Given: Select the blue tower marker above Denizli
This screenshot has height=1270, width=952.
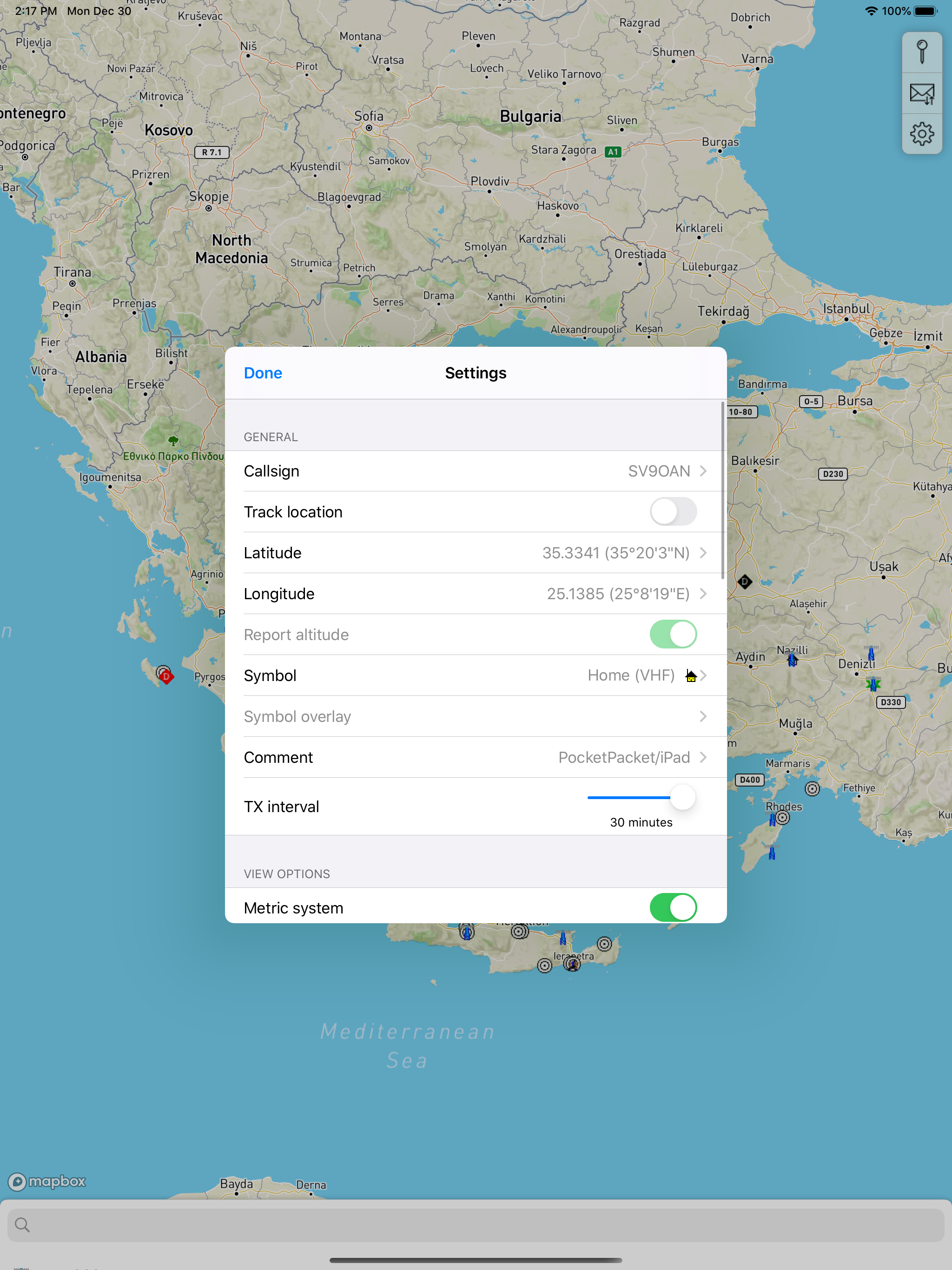Looking at the screenshot, I should pyautogui.click(x=871, y=654).
